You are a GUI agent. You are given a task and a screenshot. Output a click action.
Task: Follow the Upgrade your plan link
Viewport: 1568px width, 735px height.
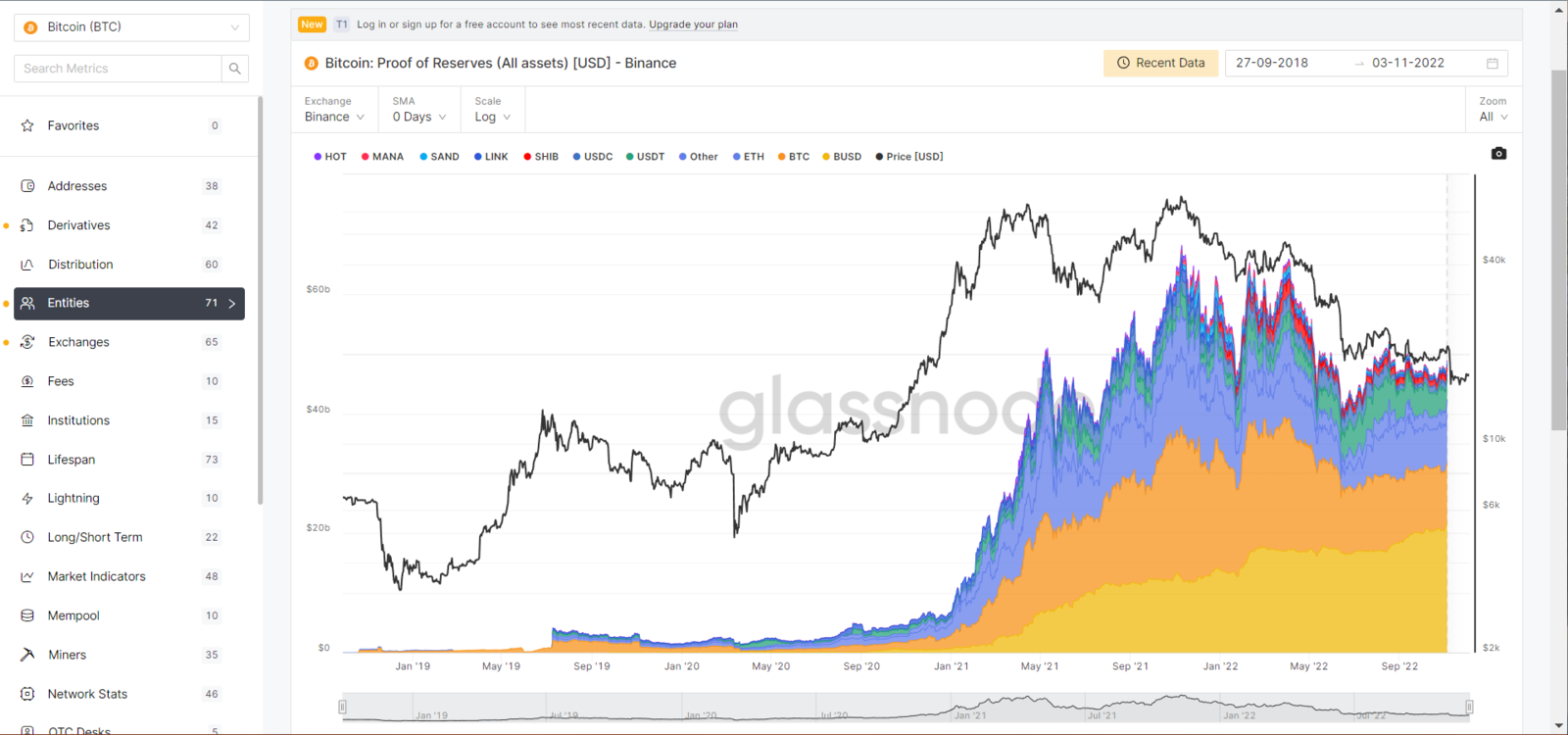[693, 24]
